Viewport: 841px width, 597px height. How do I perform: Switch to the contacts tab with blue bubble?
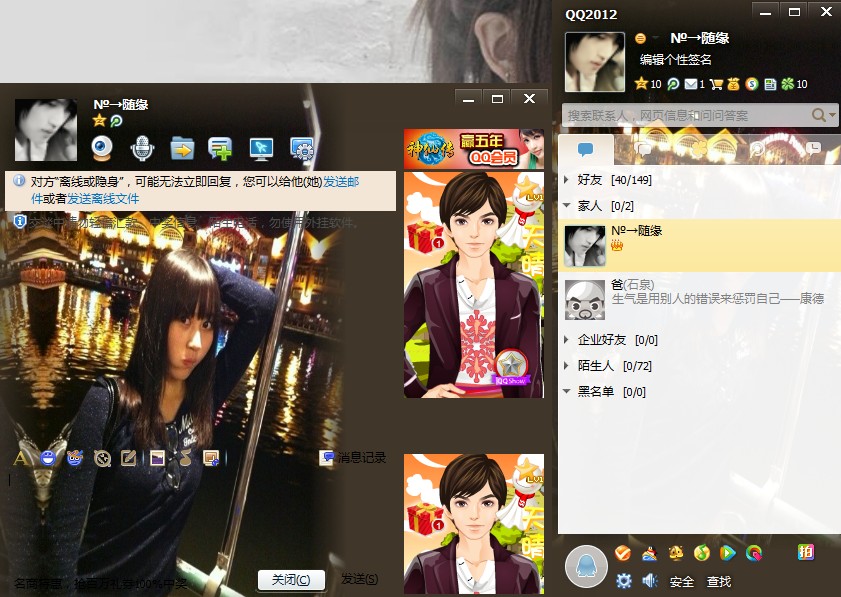[x=586, y=149]
